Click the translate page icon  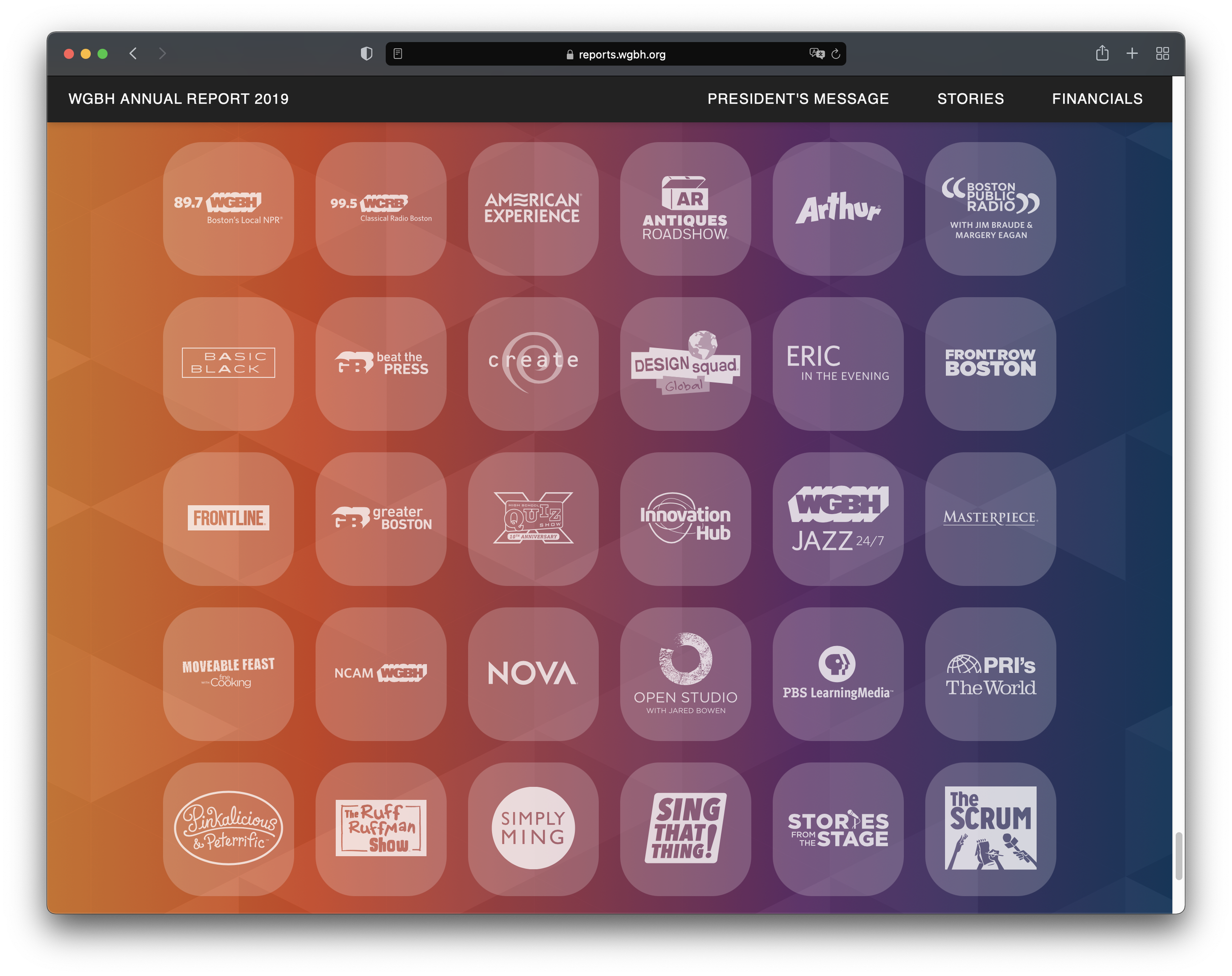[x=817, y=54]
